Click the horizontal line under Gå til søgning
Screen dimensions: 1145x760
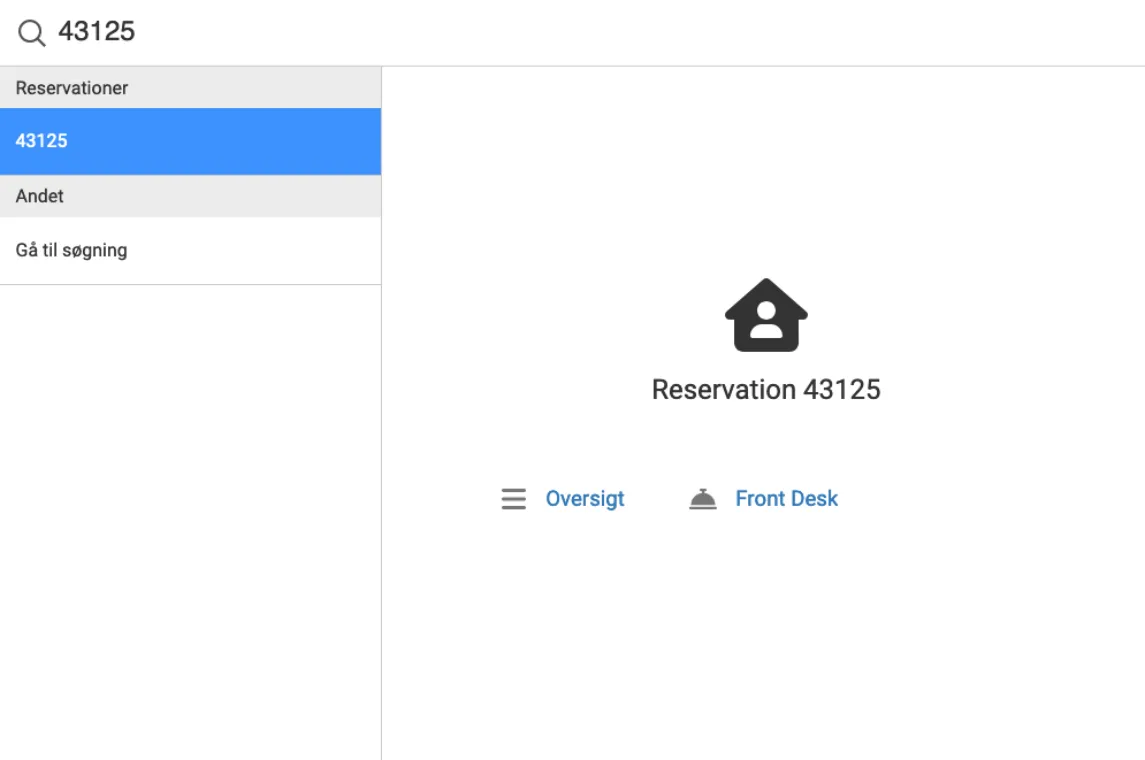click(x=190, y=284)
